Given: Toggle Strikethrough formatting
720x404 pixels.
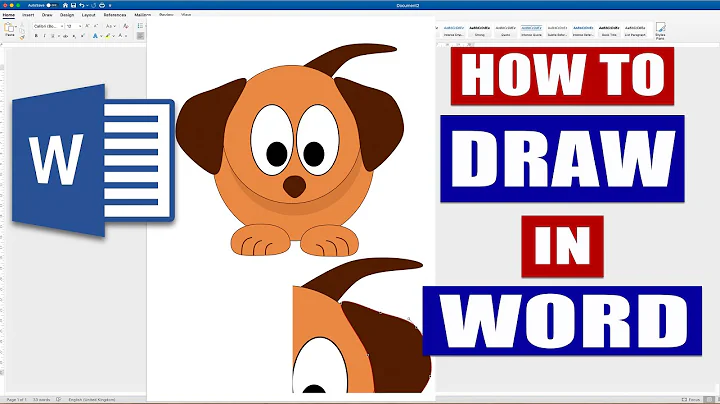Looking at the screenshot, I should pyautogui.click(x=65, y=36).
